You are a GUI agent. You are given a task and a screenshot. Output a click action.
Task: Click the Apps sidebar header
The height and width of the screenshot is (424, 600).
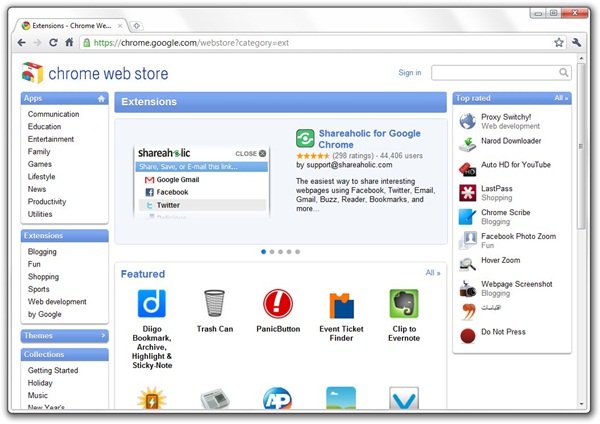tap(65, 98)
